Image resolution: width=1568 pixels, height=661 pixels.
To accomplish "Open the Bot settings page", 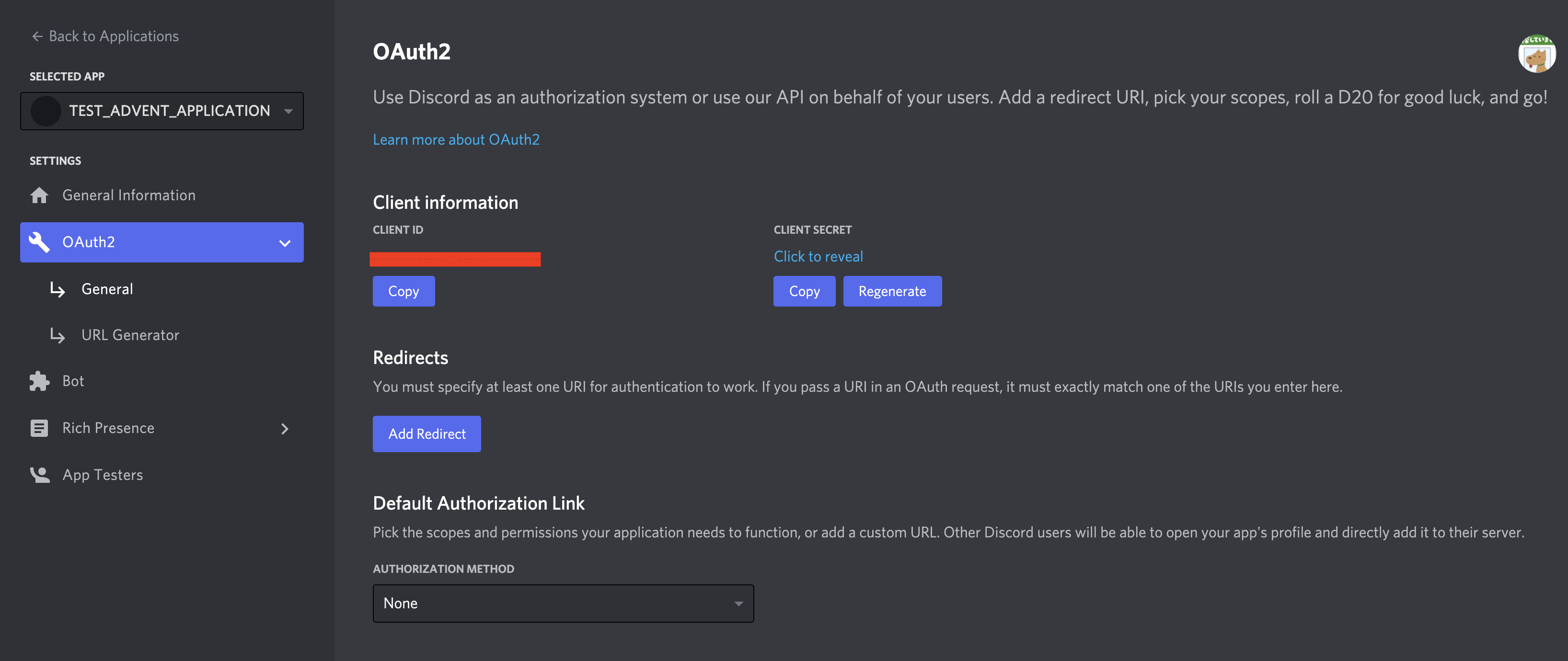I will (73, 381).
